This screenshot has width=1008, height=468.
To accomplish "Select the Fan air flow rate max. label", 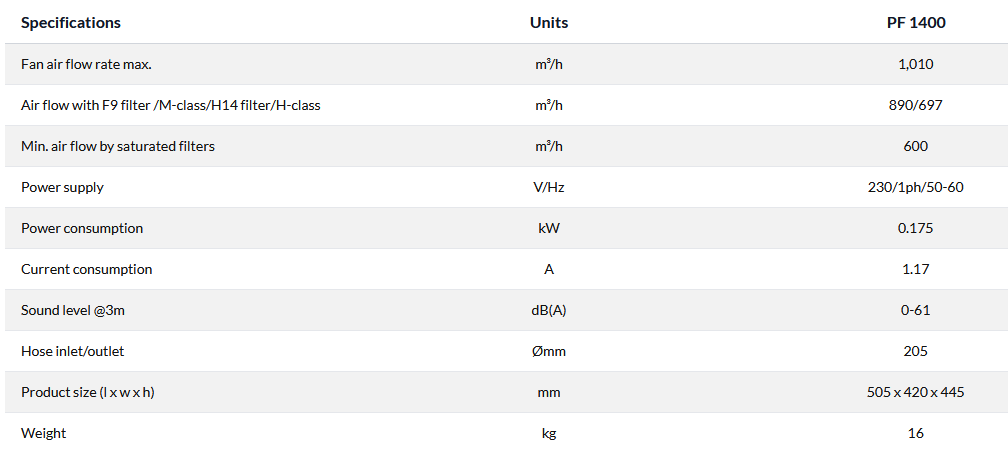I will [86, 64].
